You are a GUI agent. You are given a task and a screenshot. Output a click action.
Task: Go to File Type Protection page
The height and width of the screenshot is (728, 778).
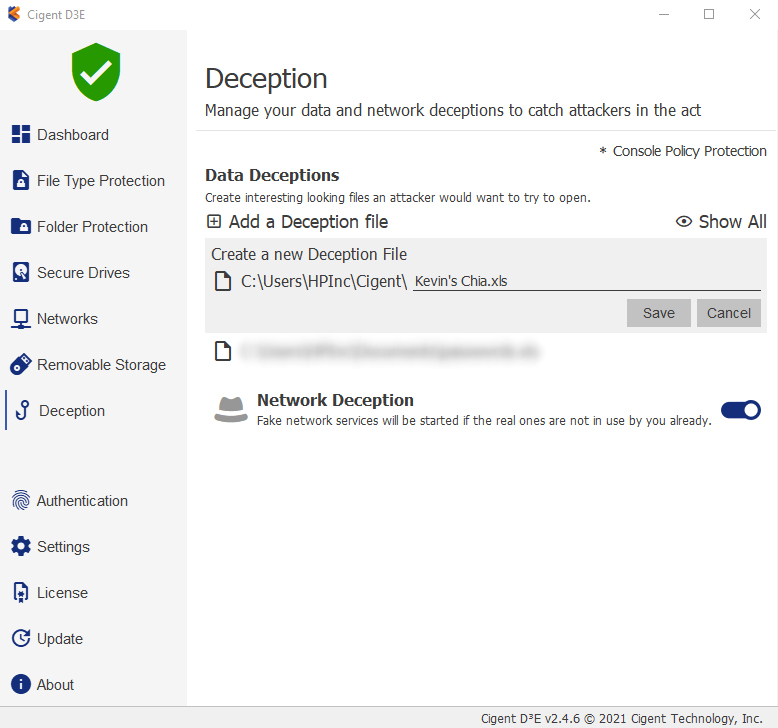101,181
